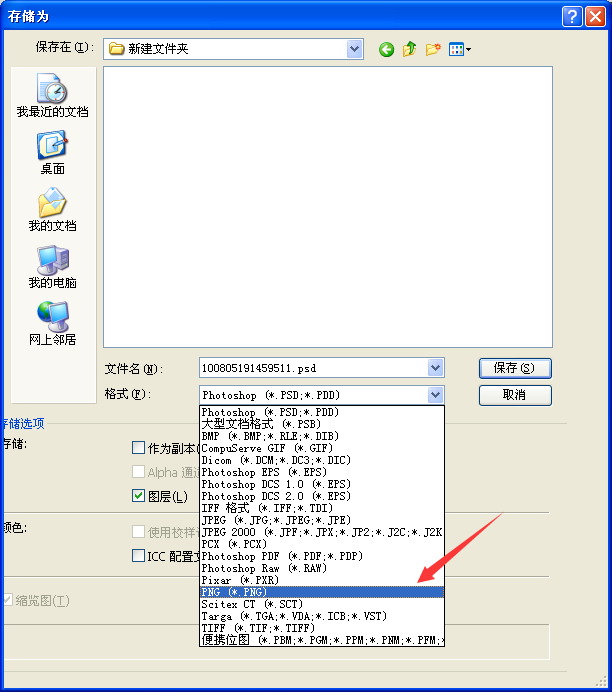Open 我最近的文档 in the sidebar
612x692 pixels.
(x=52, y=96)
